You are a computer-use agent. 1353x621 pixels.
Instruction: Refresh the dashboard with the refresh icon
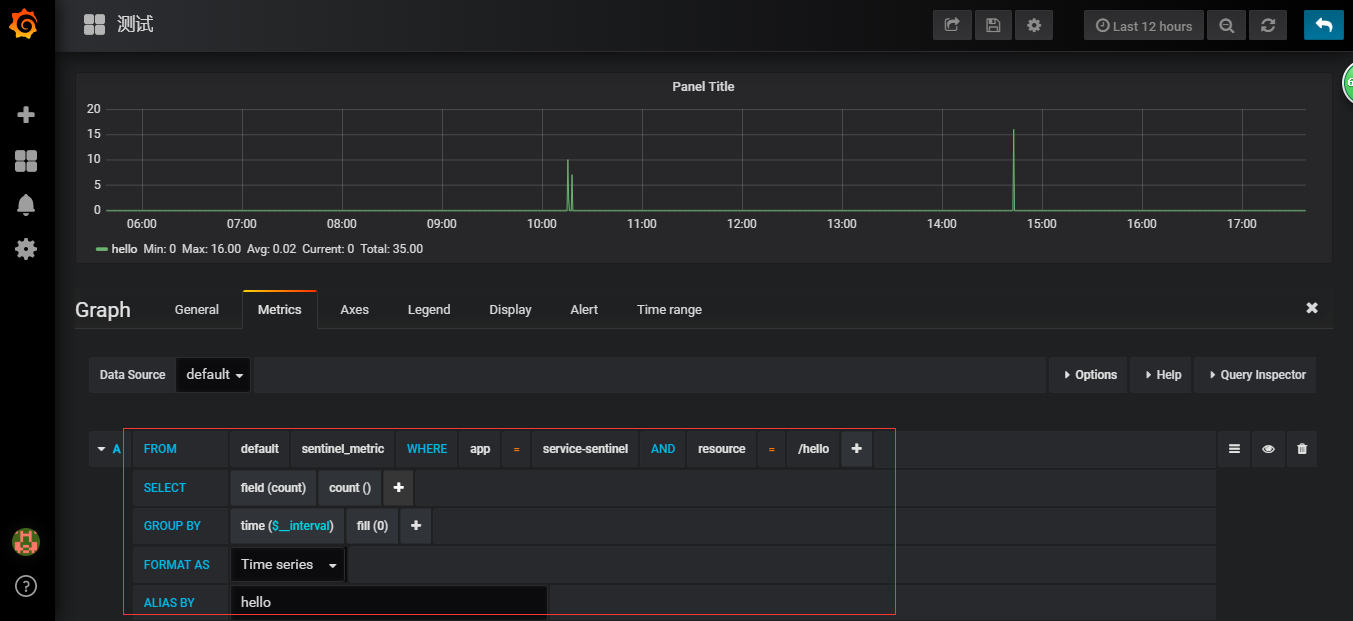[x=1267, y=24]
